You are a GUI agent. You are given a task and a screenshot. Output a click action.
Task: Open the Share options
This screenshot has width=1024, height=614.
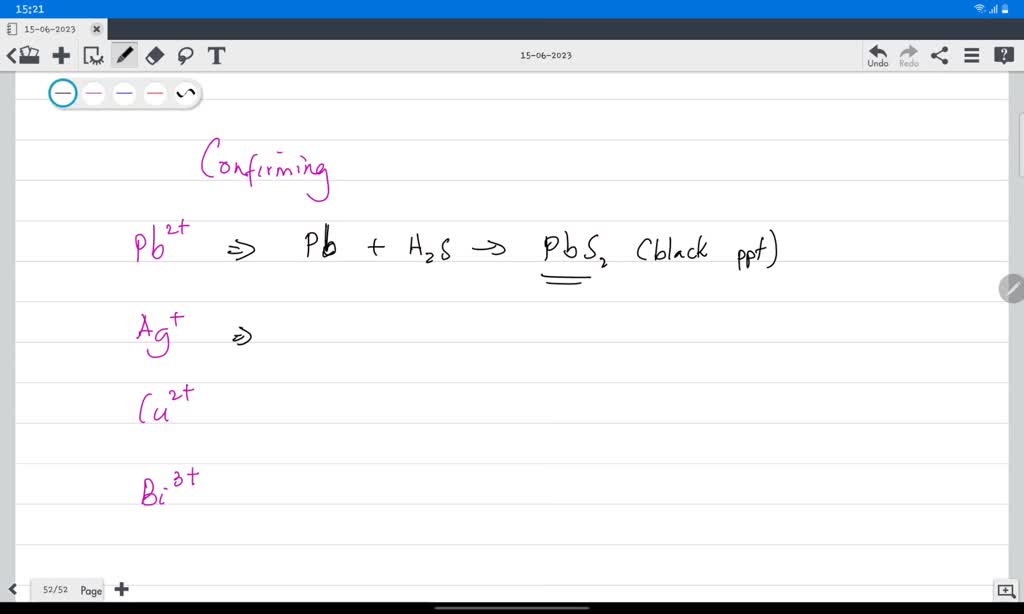pyautogui.click(x=938, y=55)
